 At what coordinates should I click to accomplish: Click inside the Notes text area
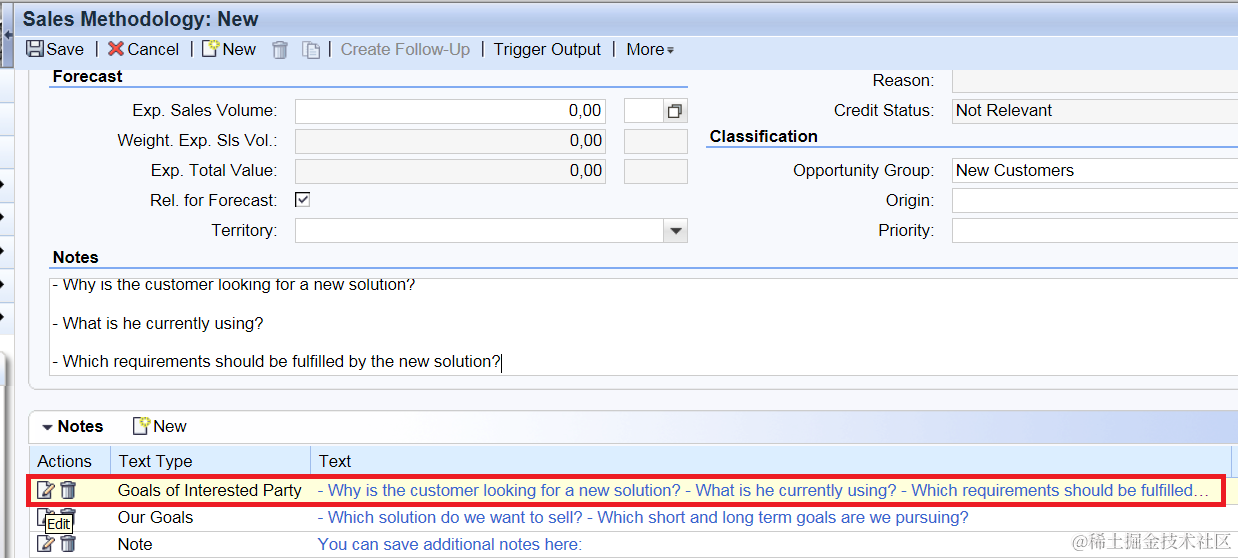coord(643,326)
